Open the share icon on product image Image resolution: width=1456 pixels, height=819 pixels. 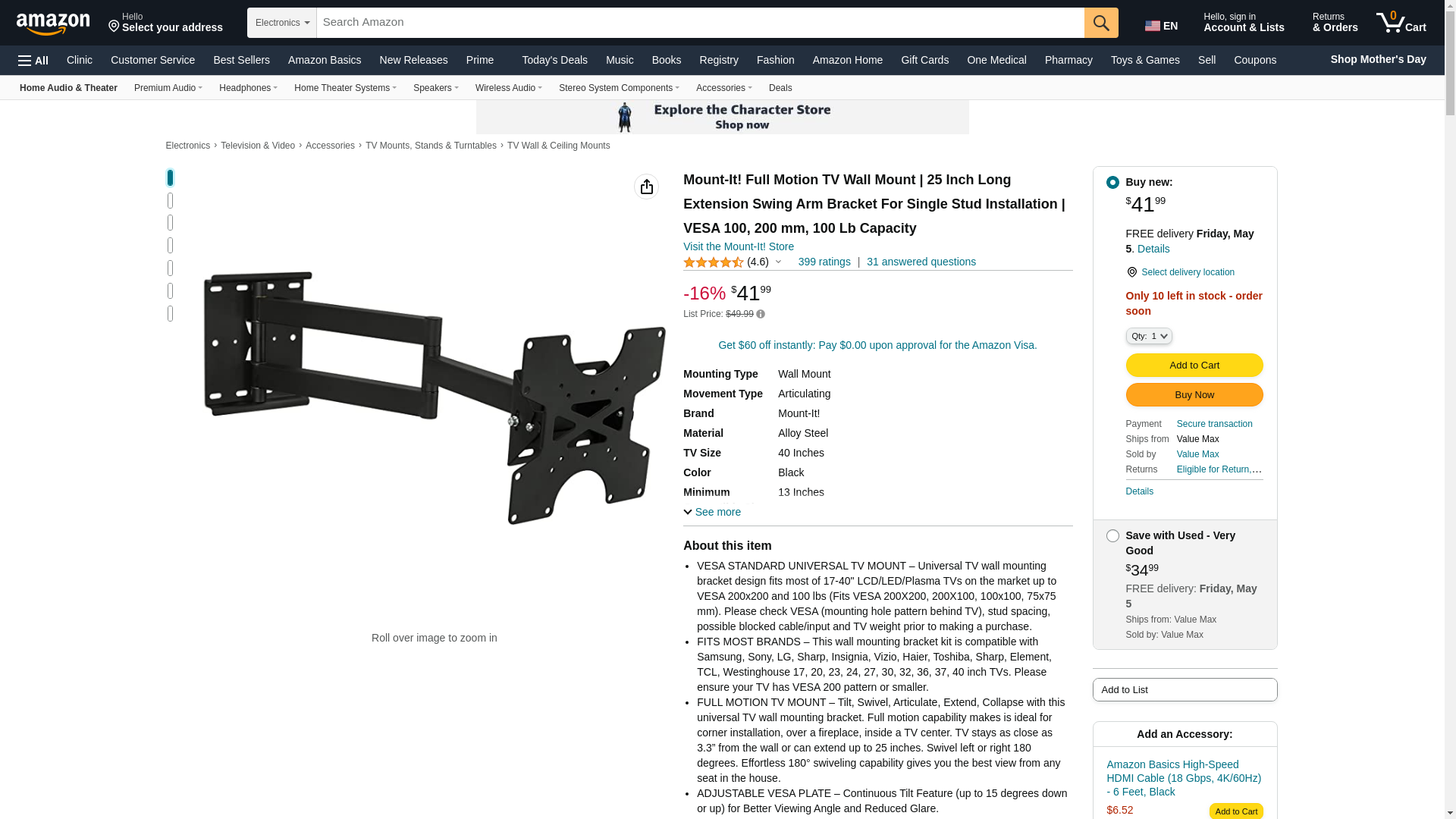(x=647, y=187)
